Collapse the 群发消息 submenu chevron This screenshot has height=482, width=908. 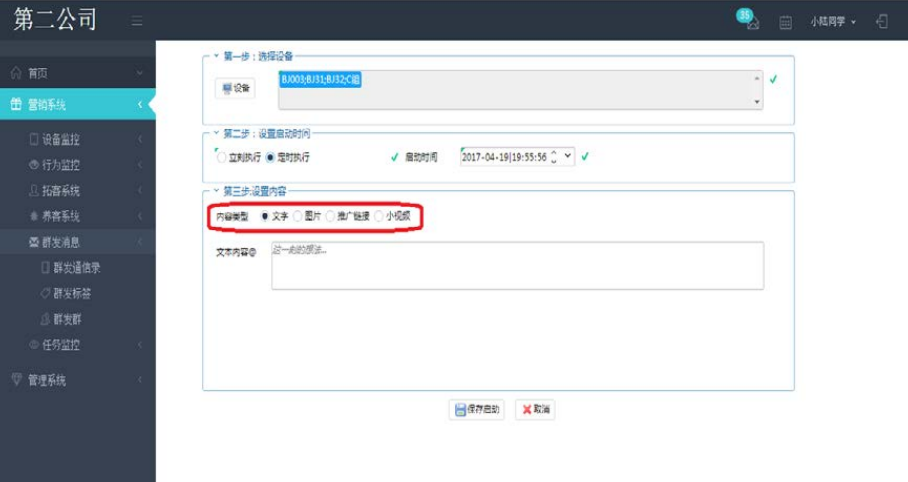pyautogui.click(x=140, y=242)
